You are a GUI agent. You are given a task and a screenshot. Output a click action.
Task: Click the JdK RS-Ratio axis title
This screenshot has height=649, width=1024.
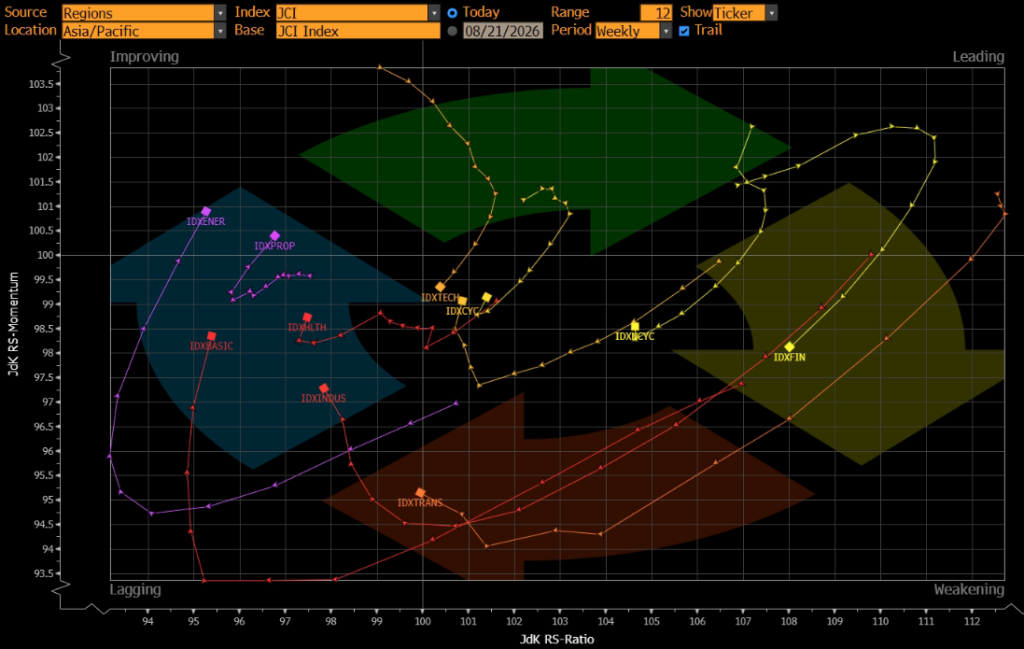pos(557,639)
